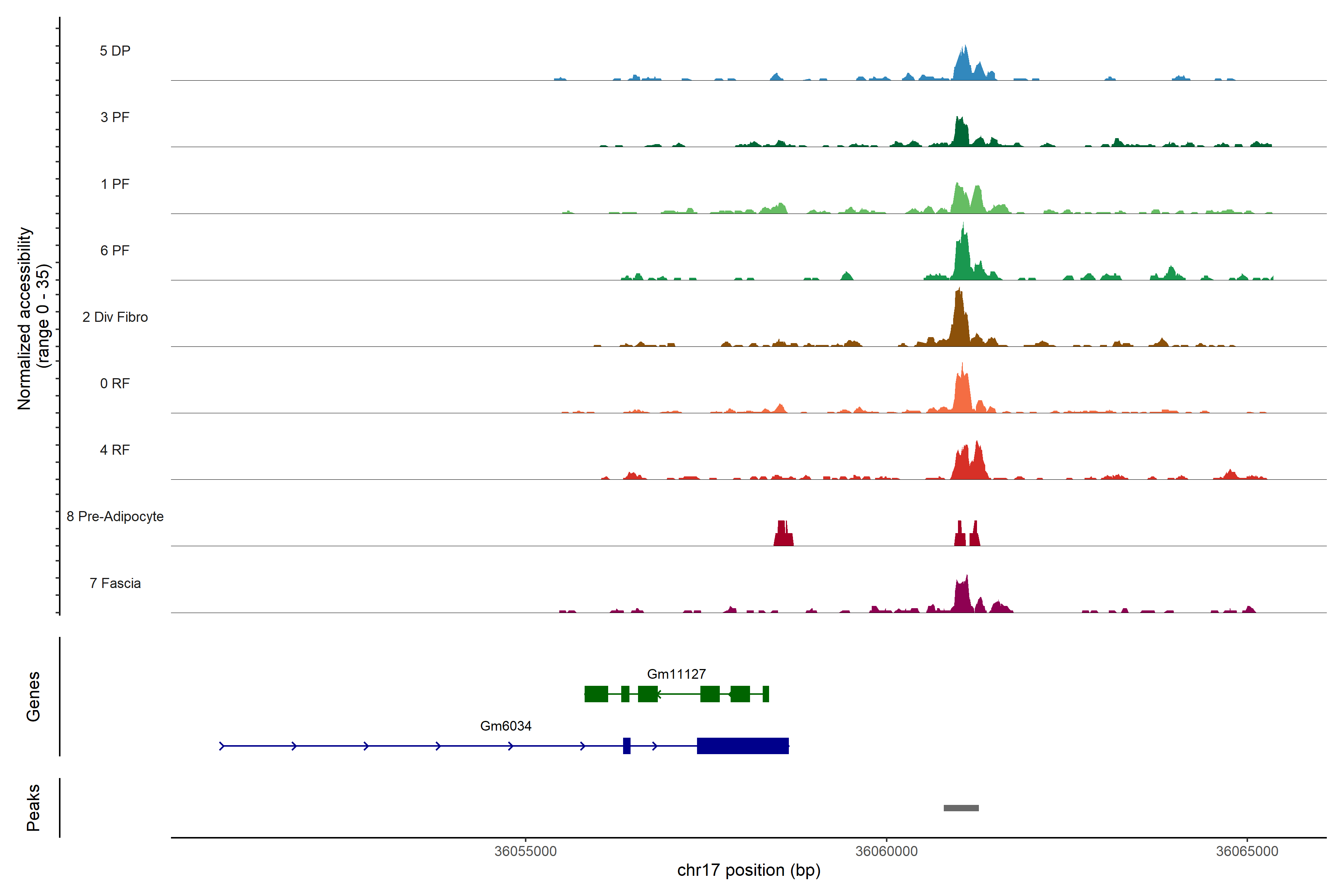Click the gray peak region bar
1344x896 pixels.
961,808
